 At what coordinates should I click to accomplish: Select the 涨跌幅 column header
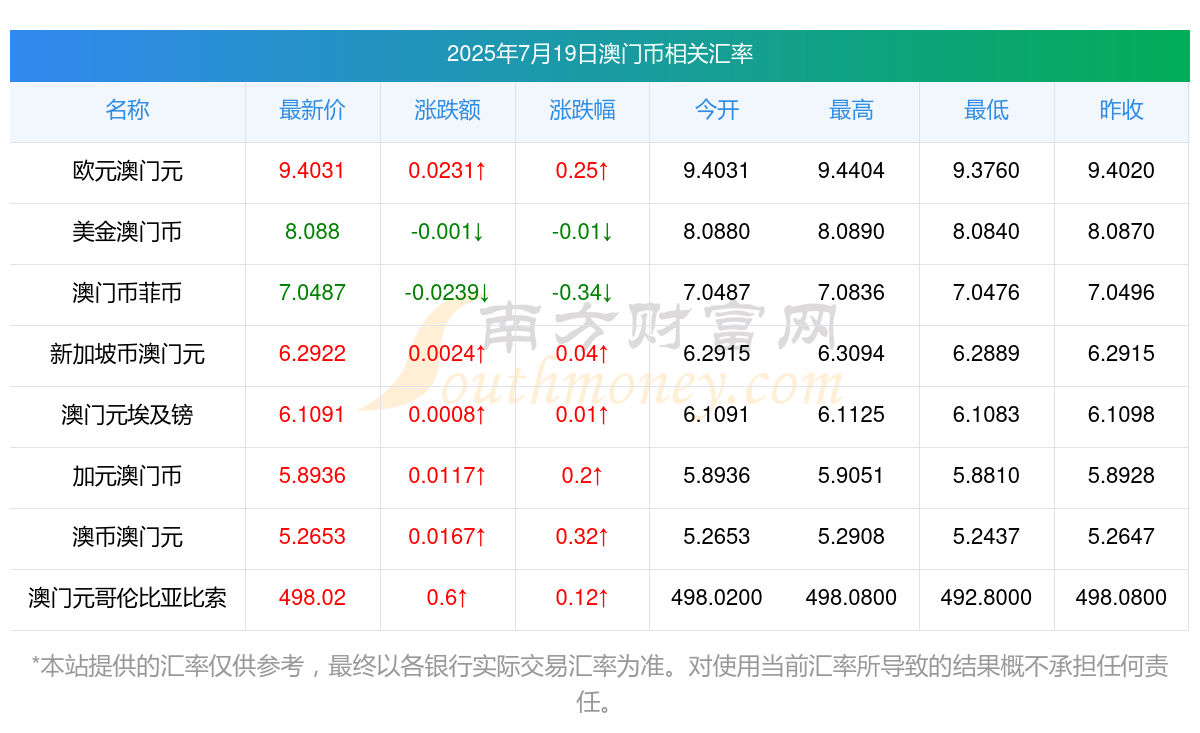click(x=583, y=110)
